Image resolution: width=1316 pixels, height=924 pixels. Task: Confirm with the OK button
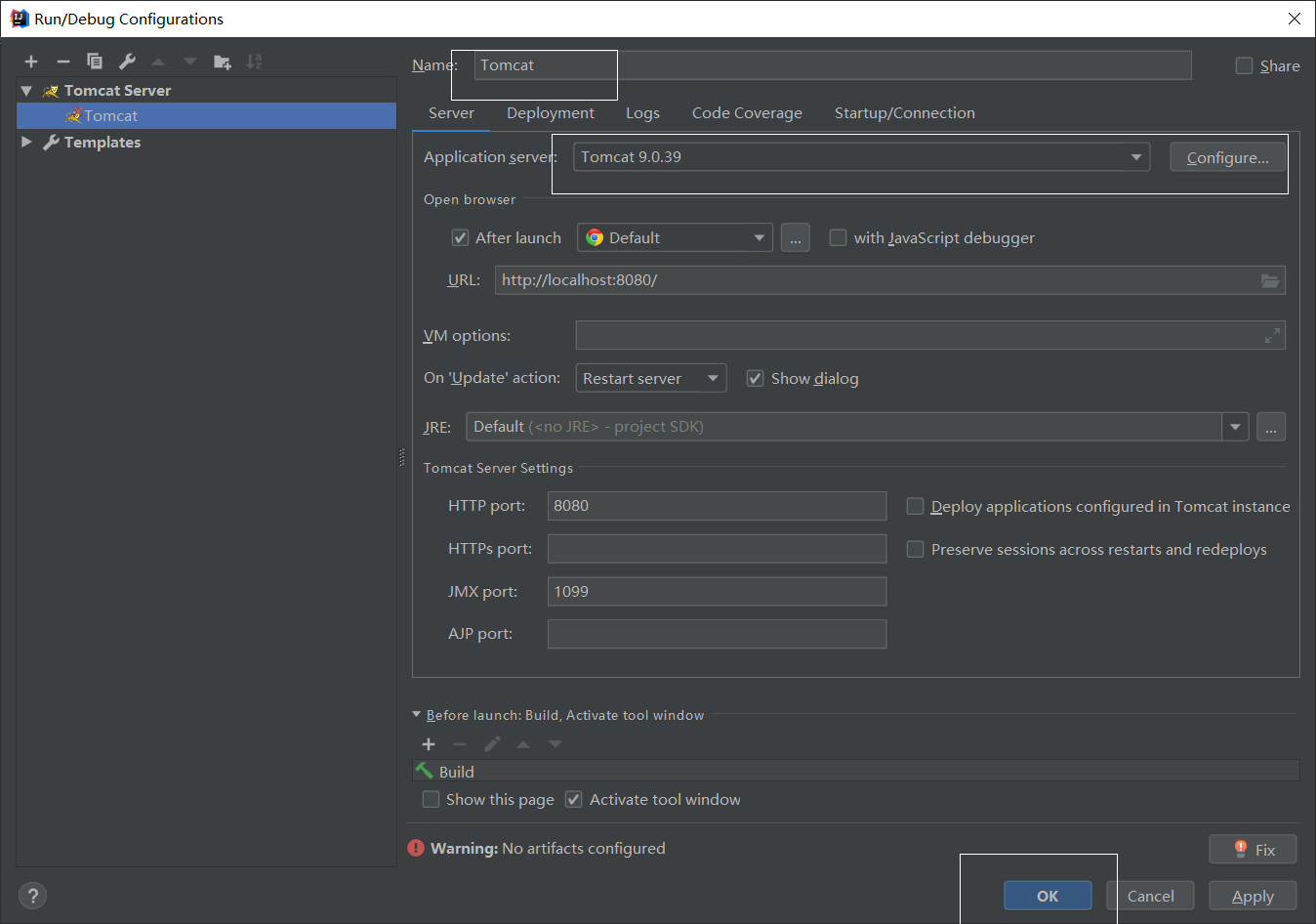1048,896
